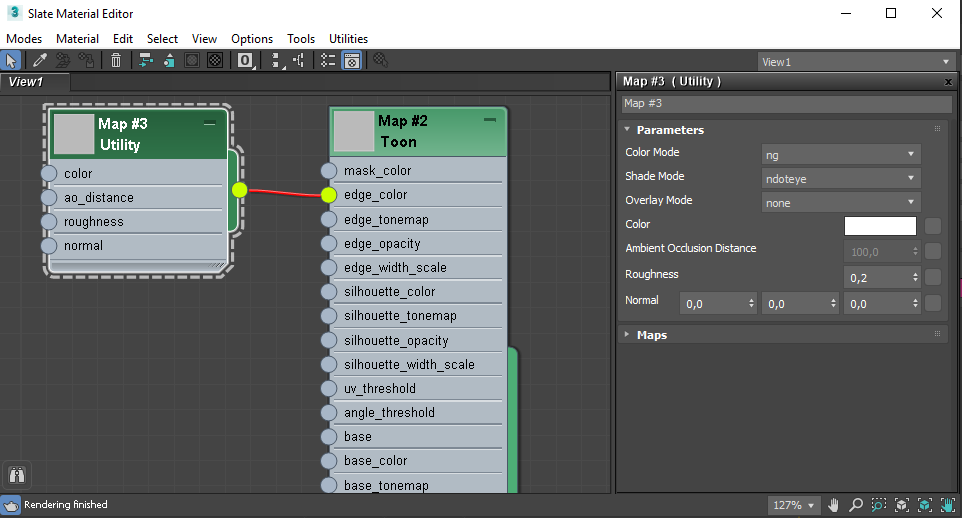This screenshot has height=518, width=962.
Task: Click the map button next to Roughness
Action: pyautogui.click(x=933, y=277)
